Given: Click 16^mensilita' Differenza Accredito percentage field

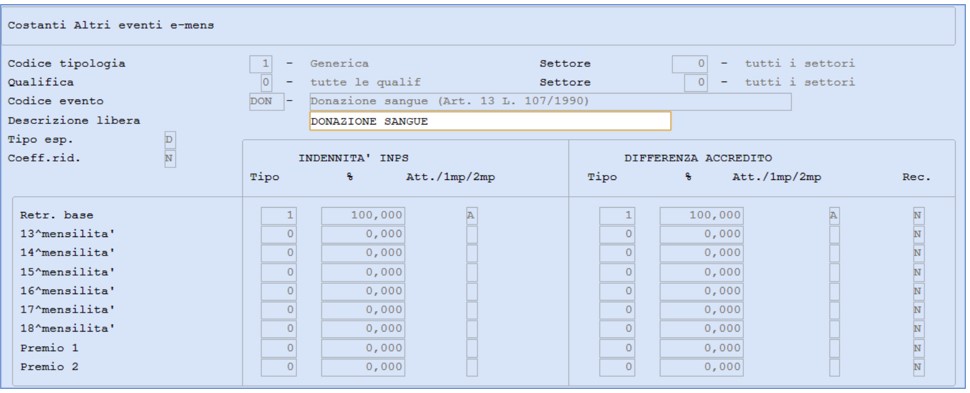Looking at the screenshot, I should 702,291.
